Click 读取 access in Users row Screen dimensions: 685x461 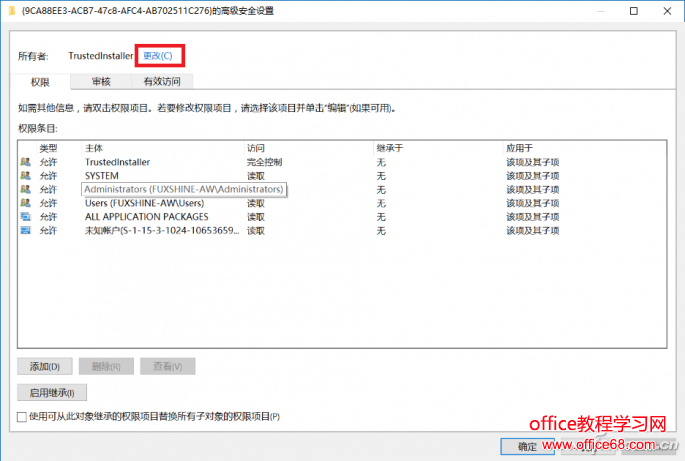(x=256, y=203)
